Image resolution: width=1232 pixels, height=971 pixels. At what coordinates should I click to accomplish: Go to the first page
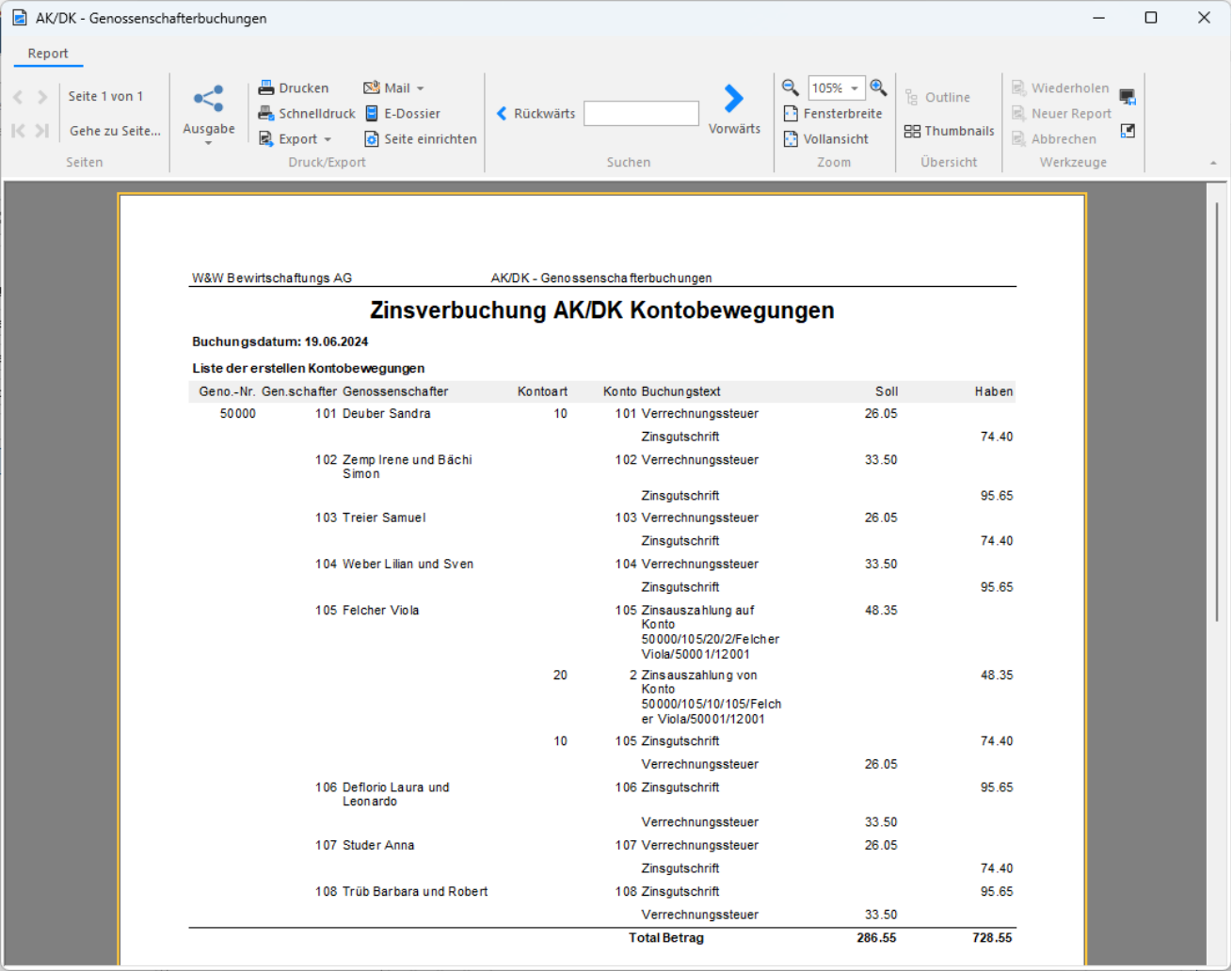click(x=18, y=131)
